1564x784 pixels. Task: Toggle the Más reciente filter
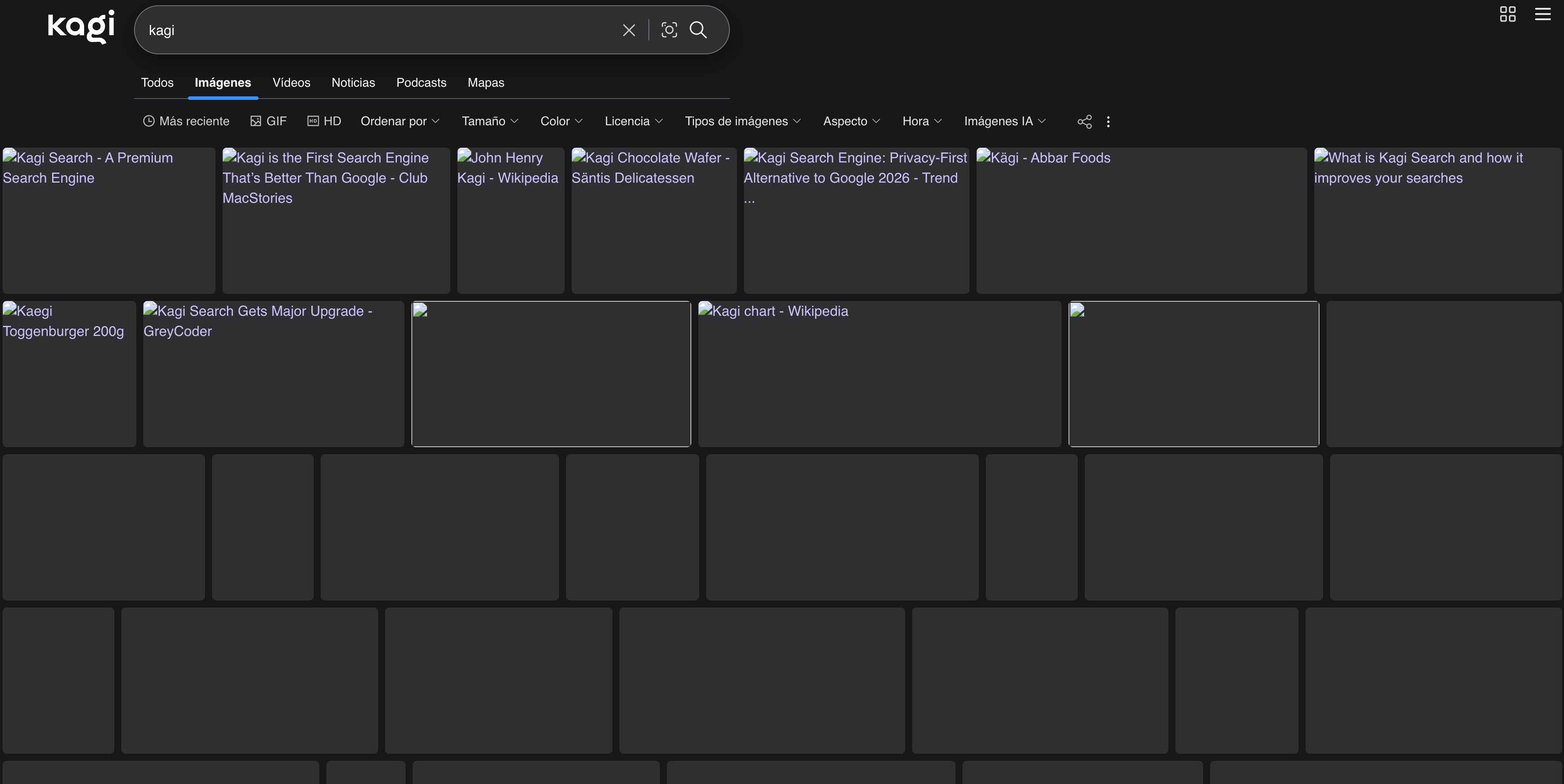tap(186, 121)
